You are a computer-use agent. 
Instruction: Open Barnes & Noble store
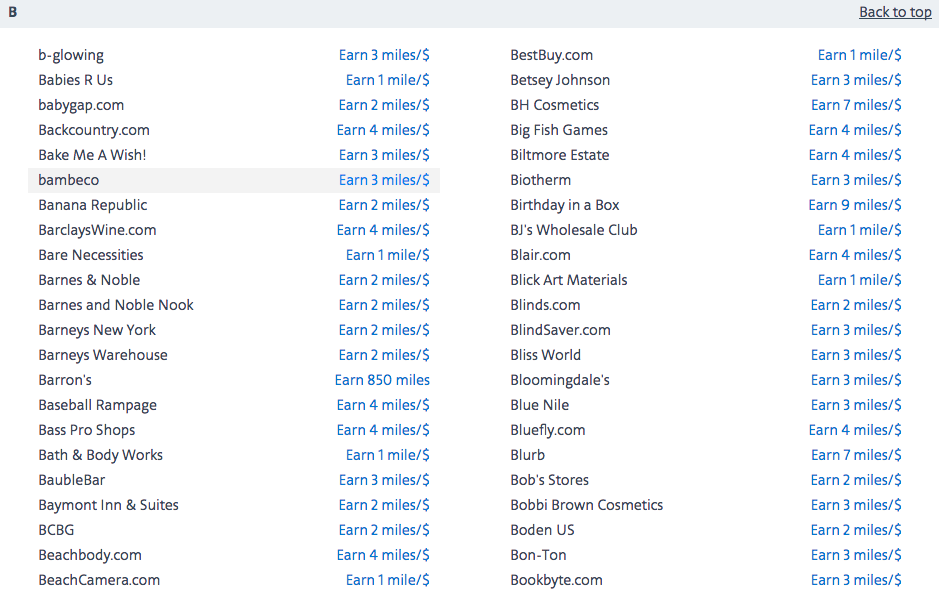(x=89, y=280)
